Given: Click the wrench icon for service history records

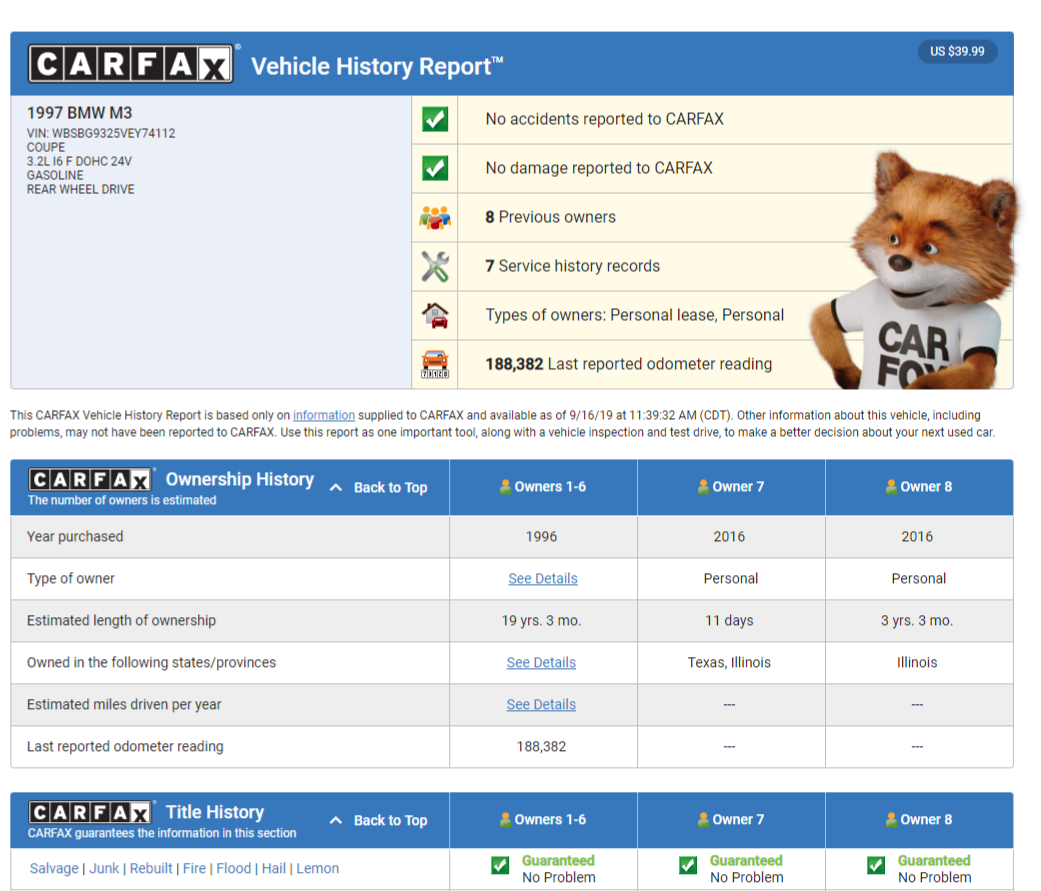Looking at the screenshot, I should [x=435, y=266].
